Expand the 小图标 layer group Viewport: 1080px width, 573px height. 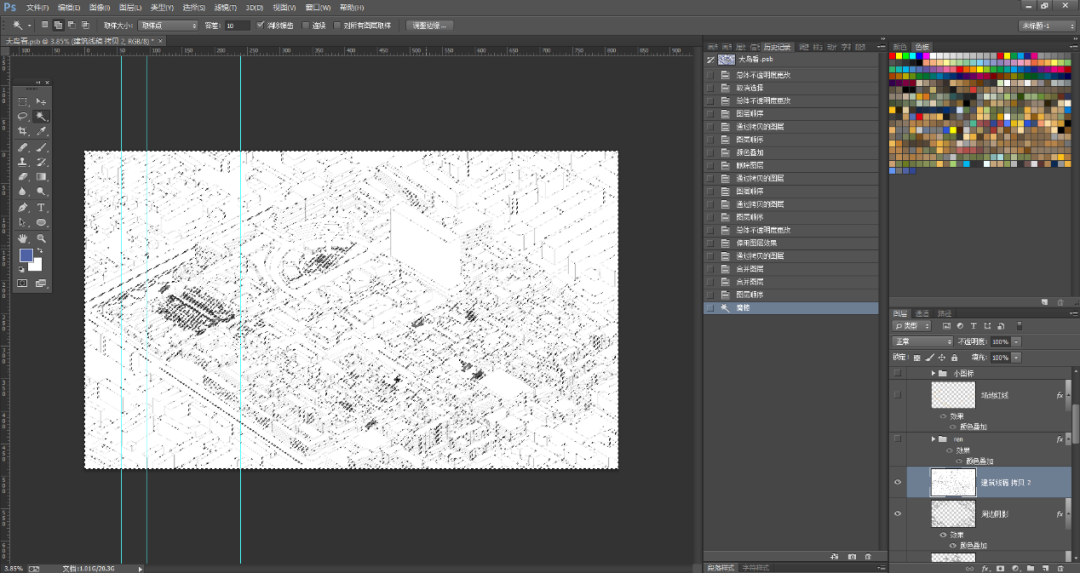tap(934, 373)
